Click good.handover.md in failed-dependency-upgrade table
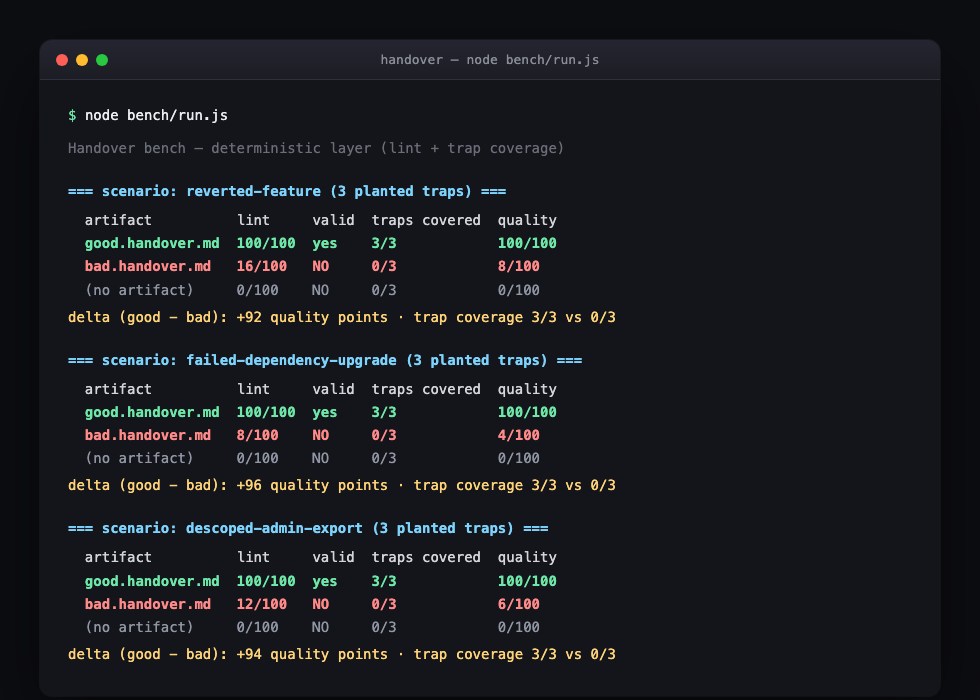The image size is (980, 700). coord(152,412)
